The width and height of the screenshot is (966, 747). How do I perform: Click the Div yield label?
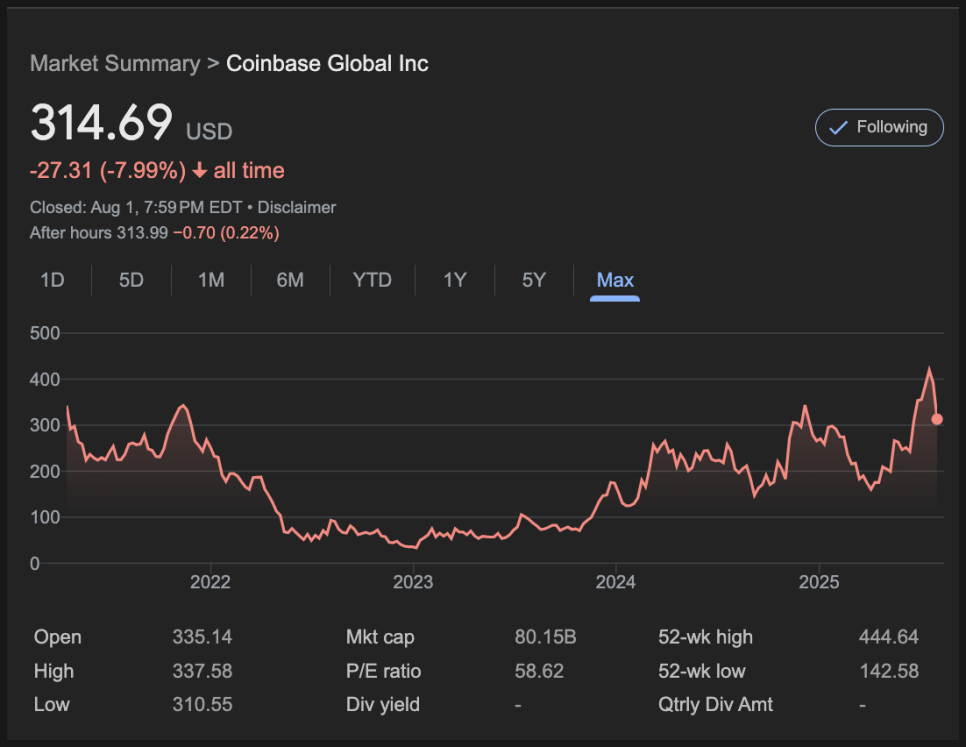click(383, 705)
